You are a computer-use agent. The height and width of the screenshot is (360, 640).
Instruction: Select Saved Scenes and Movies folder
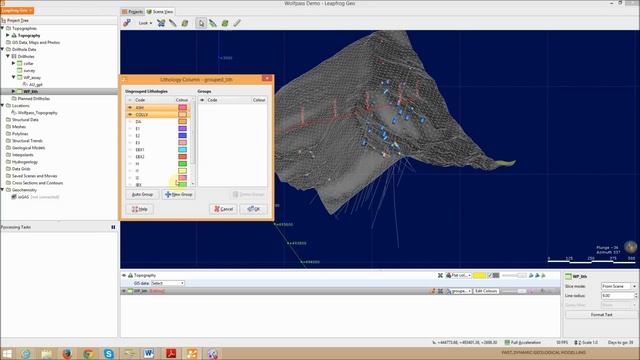pyautogui.click(x=34, y=176)
